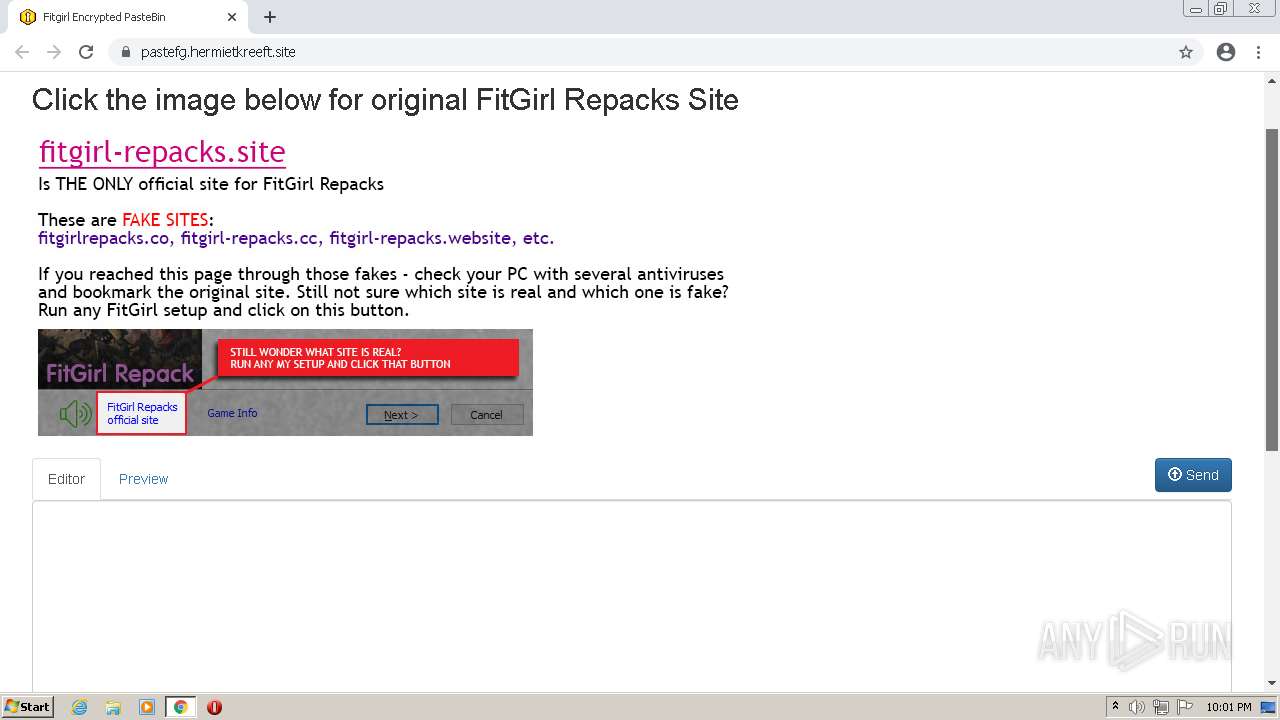The height and width of the screenshot is (720, 1280).
Task: Open Action Center flag icon
Action: tap(1185, 707)
